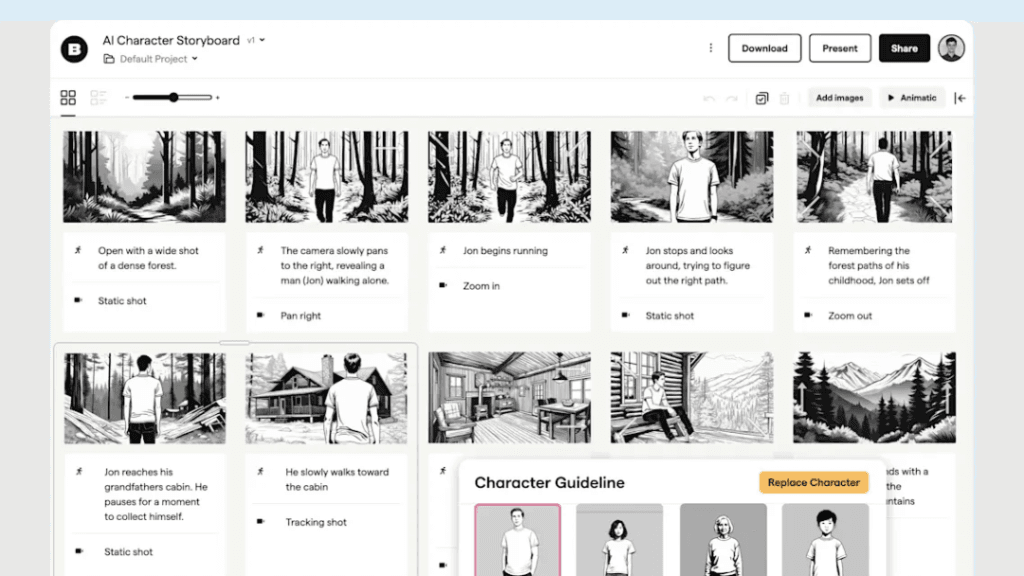Screen dimensions: 1024x576
Task: Switch to list view
Action: click(x=98, y=98)
